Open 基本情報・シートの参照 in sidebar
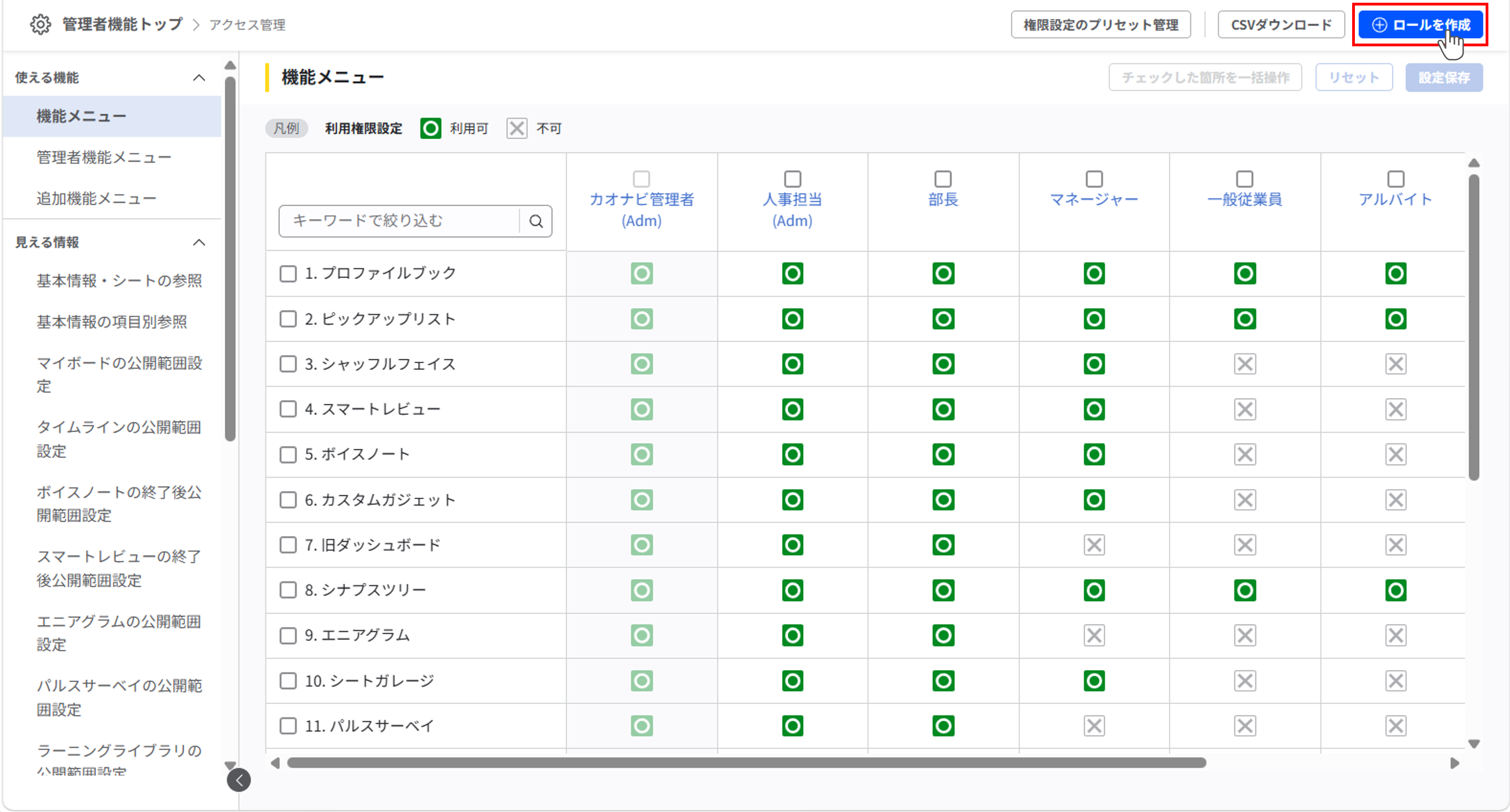This screenshot has height=812, width=1510. (119, 281)
